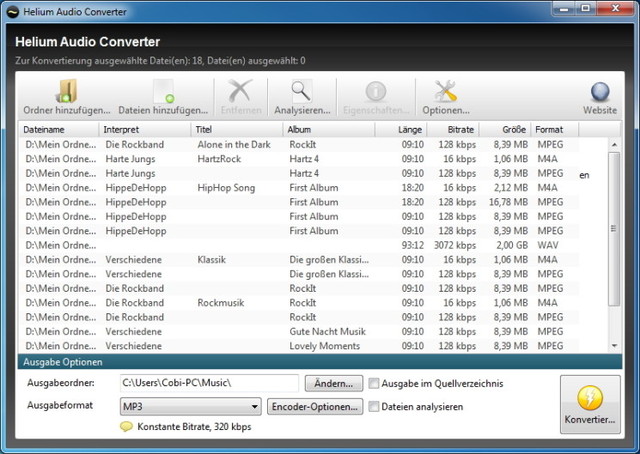Sort by the Länge column header

click(x=401, y=129)
